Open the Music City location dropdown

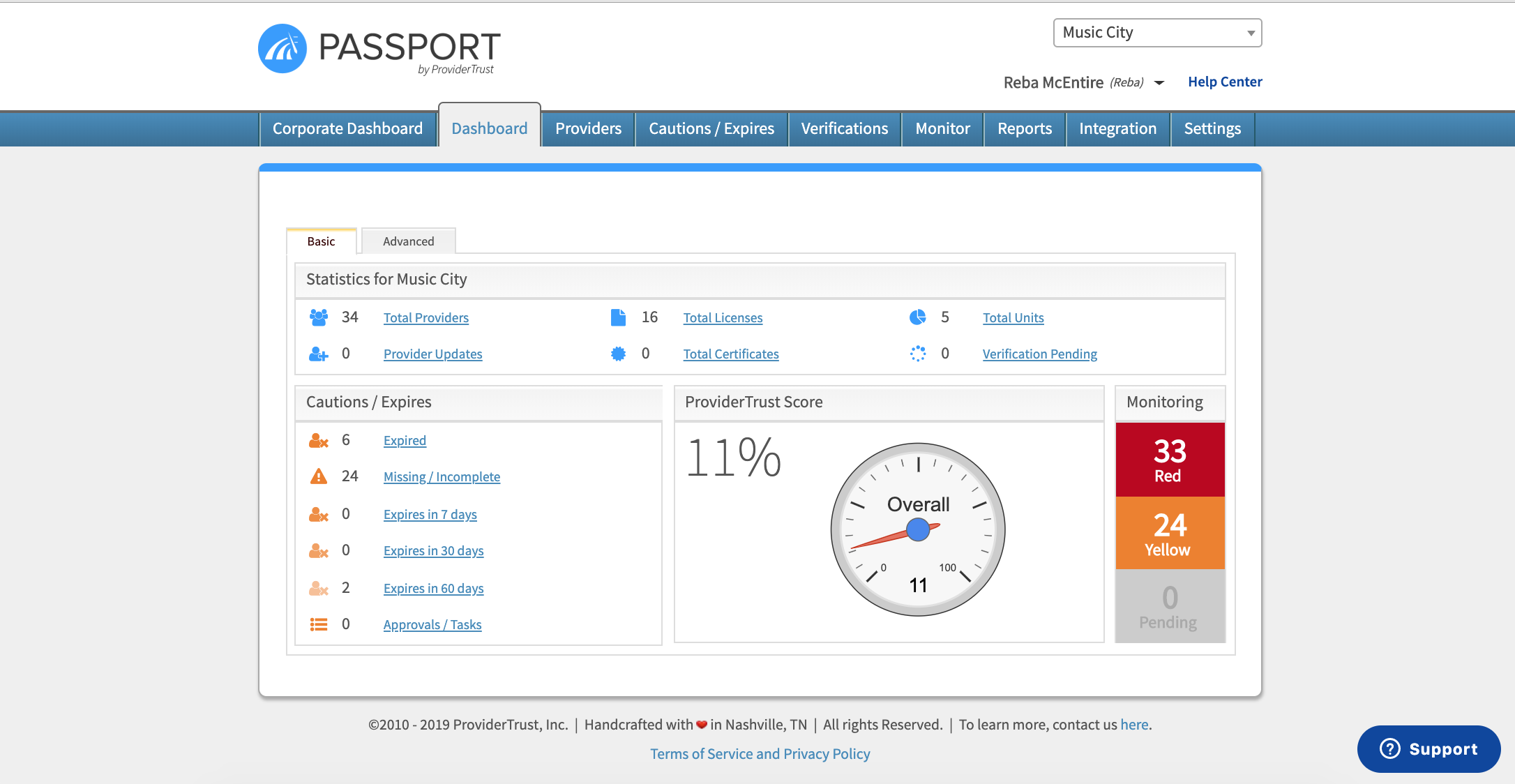[x=1157, y=33]
